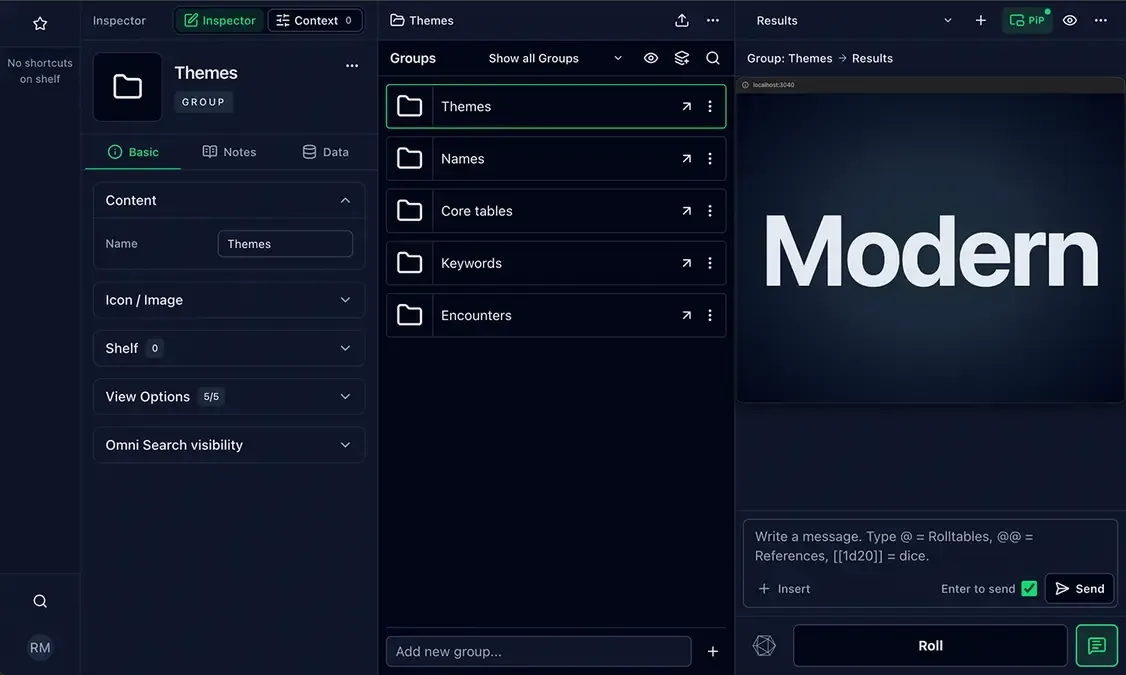Send the message with Send button
Screen dimensions: 1126x675
click(1079, 589)
